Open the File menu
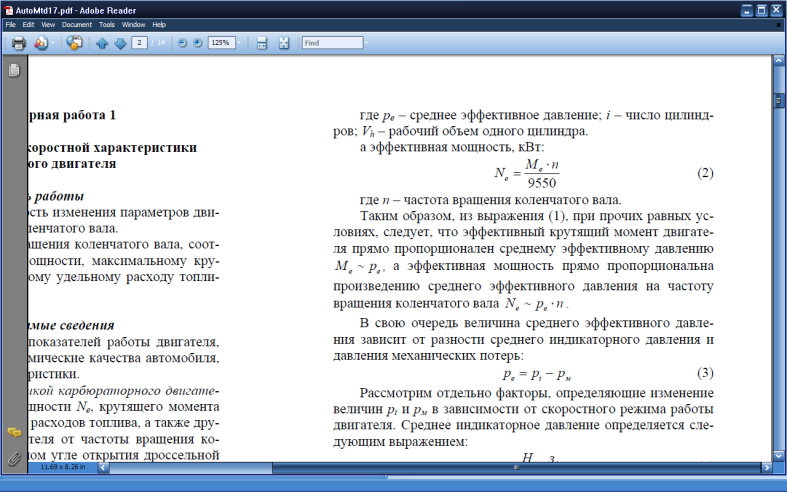This screenshot has width=787, height=492. pyautogui.click(x=11, y=25)
